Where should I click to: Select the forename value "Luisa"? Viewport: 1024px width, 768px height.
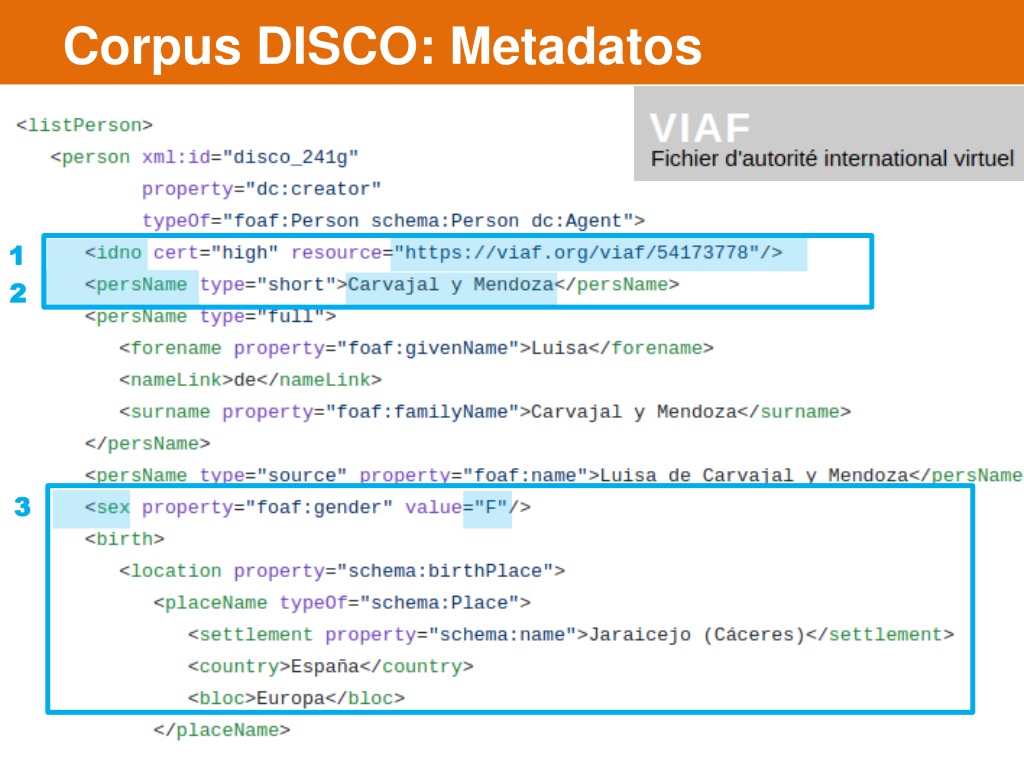pyautogui.click(x=560, y=348)
